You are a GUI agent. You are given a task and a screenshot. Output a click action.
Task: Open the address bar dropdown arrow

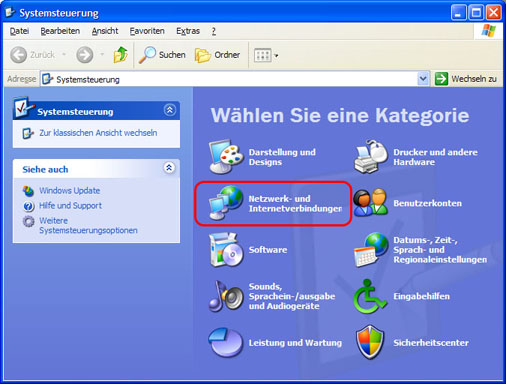tap(423, 79)
